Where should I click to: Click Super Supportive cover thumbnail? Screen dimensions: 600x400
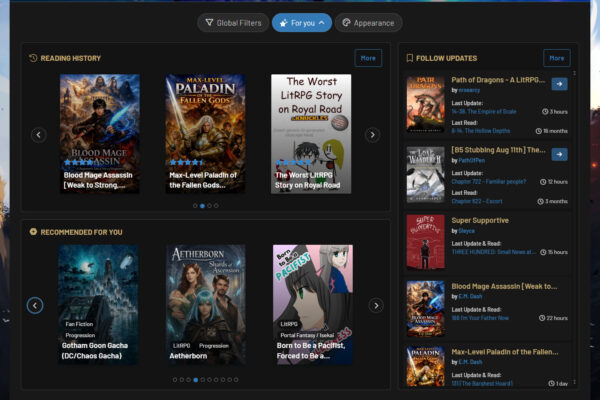tap(426, 242)
